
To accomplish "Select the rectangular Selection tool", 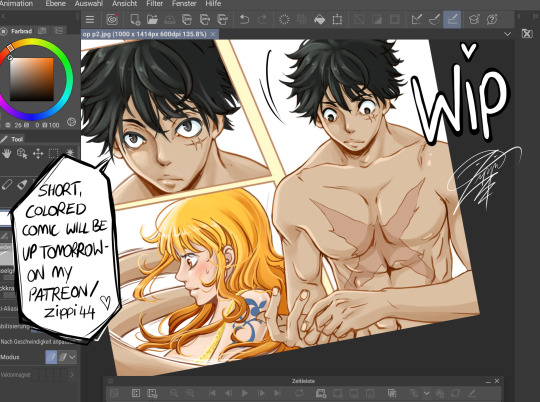I will coord(53,153).
